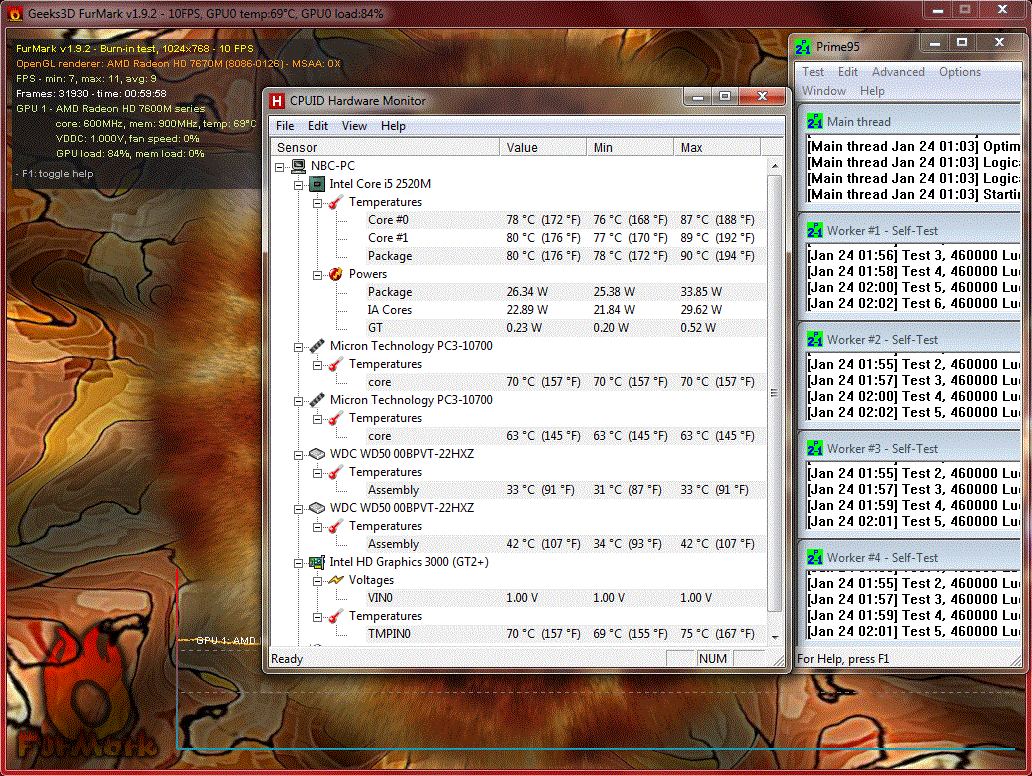Click the second WDC WD50 hard drive icon
This screenshot has width=1032, height=776.
pos(317,507)
